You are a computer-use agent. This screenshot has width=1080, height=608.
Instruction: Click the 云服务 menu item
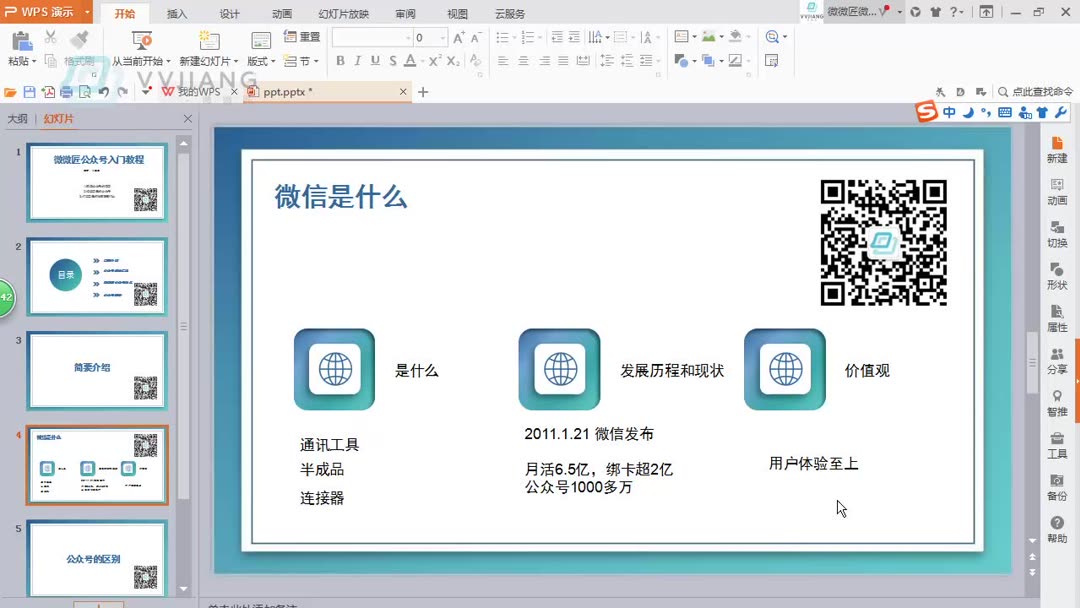tap(513, 13)
